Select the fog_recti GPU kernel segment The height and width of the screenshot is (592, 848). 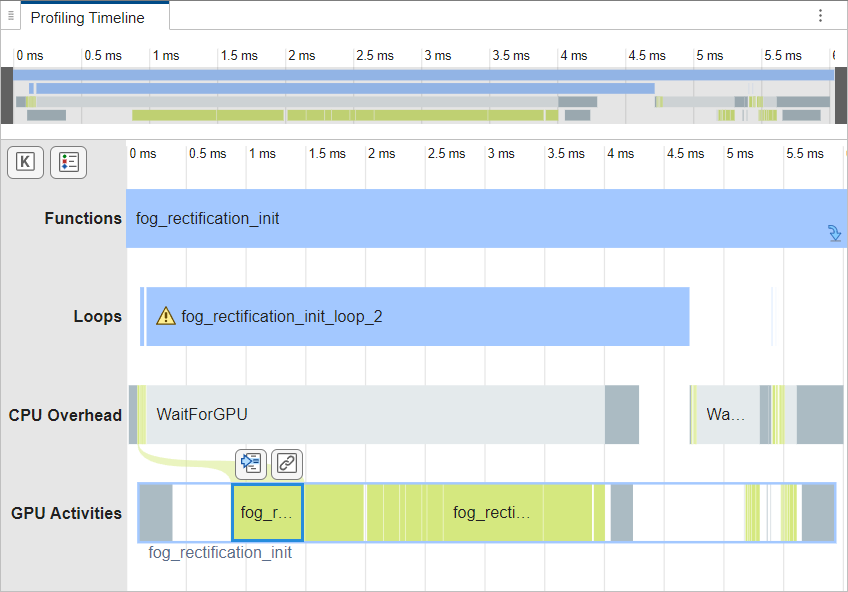(490, 512)
